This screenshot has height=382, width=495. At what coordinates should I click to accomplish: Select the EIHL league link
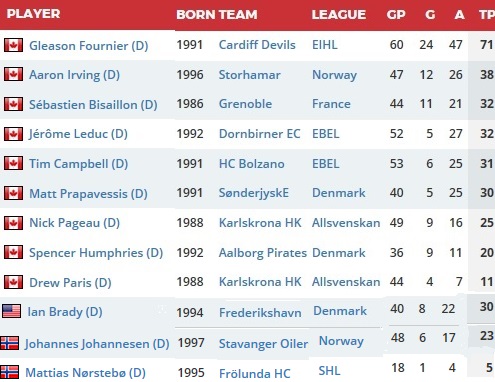coord(325,45)
